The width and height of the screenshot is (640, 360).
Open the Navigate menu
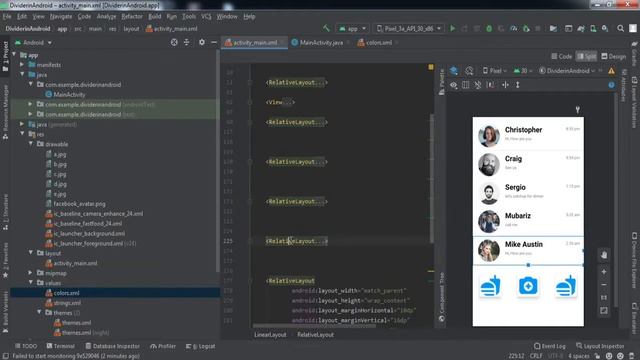(61, 16)
